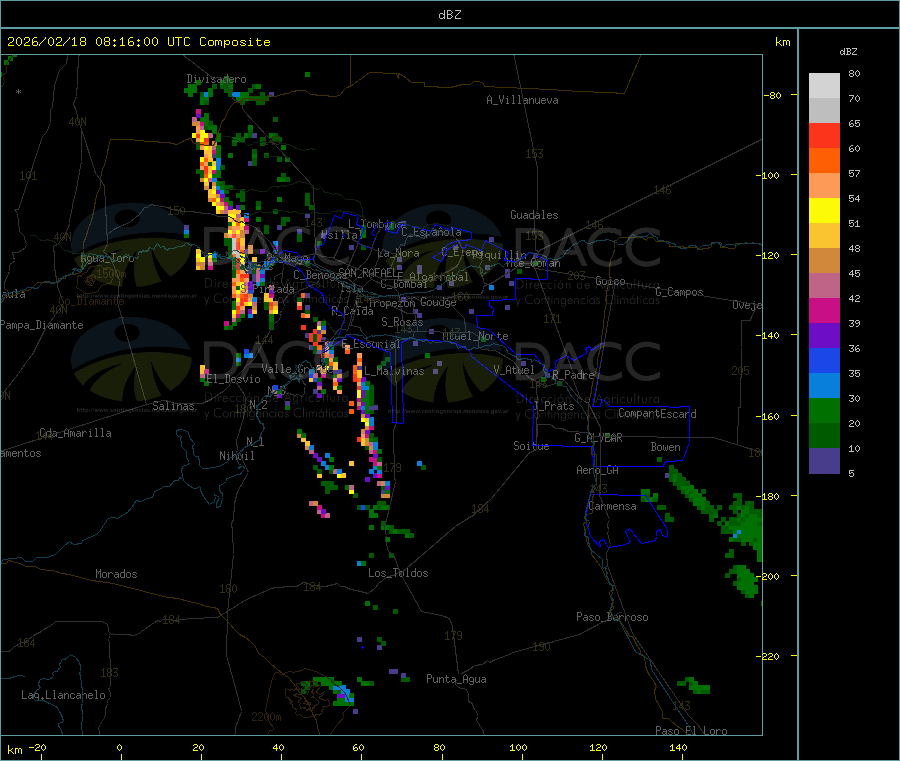Click the 80 dBZ light gray legend swatch
Image resolution: width=900 pixels, height=761 pixels.
click(824, 86)
